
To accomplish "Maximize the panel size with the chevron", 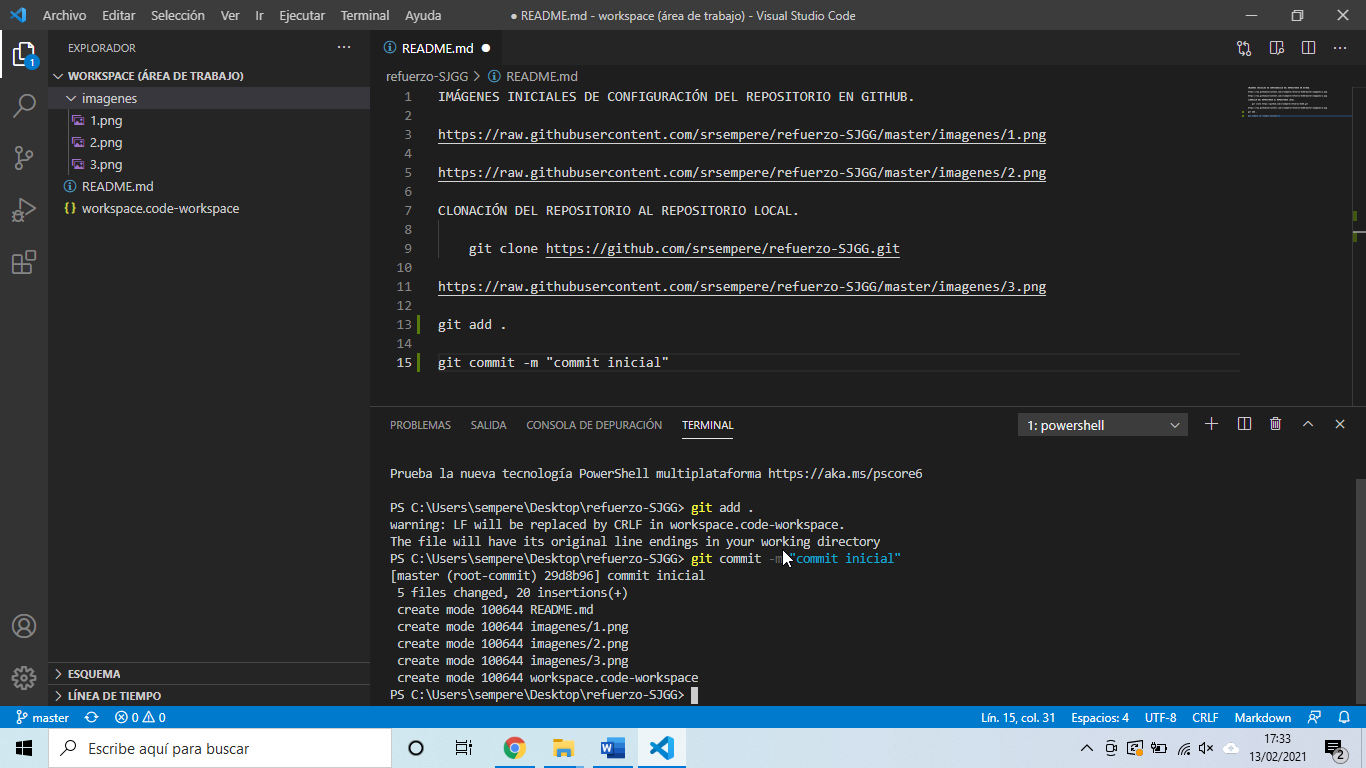I will (1308, 424).
